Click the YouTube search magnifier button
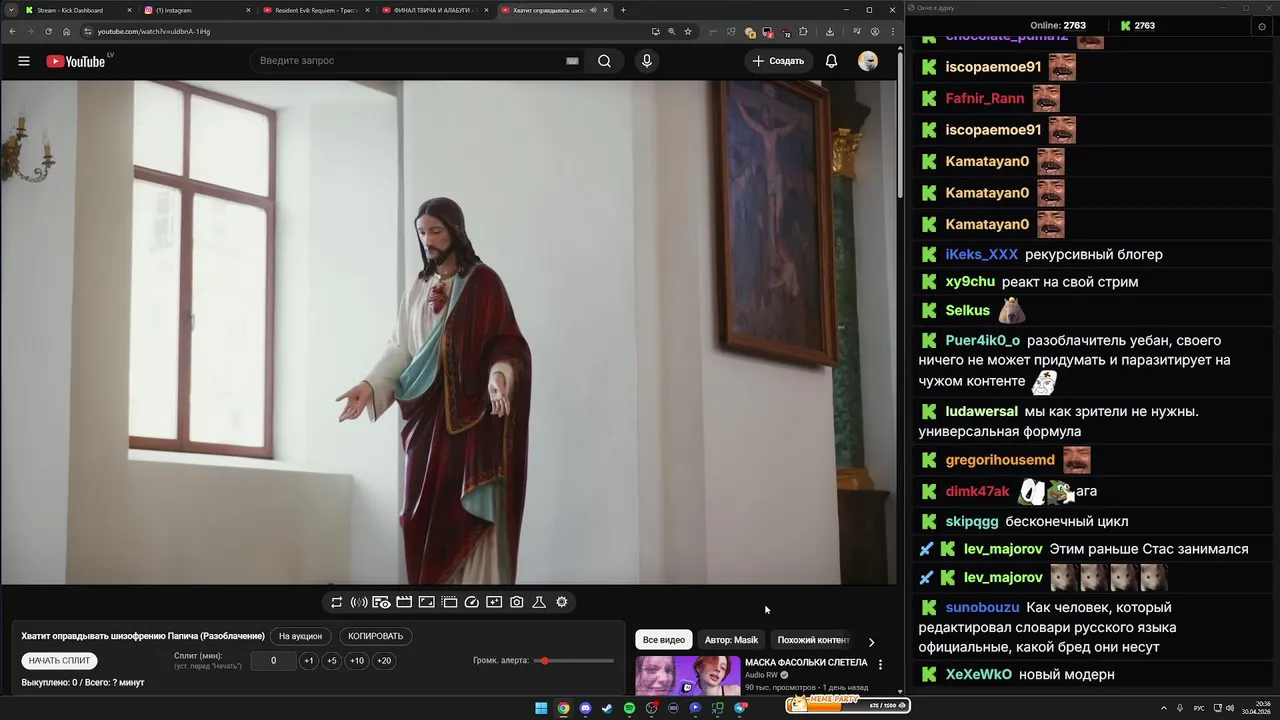This screenshot has width=1280, height=720. pos(604,61)
